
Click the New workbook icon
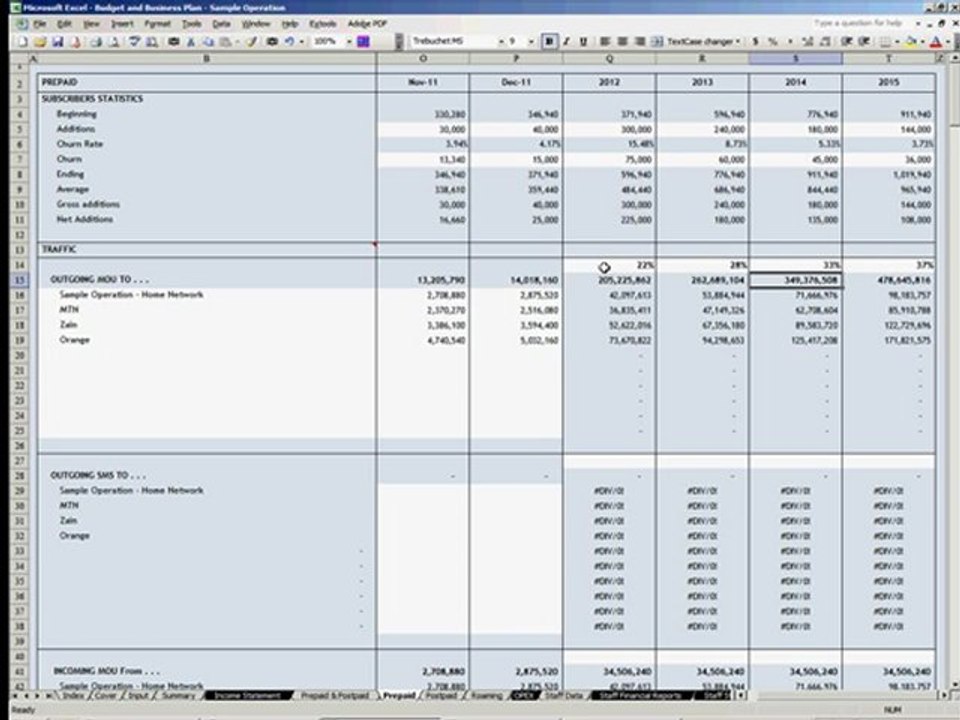point(23,42)
